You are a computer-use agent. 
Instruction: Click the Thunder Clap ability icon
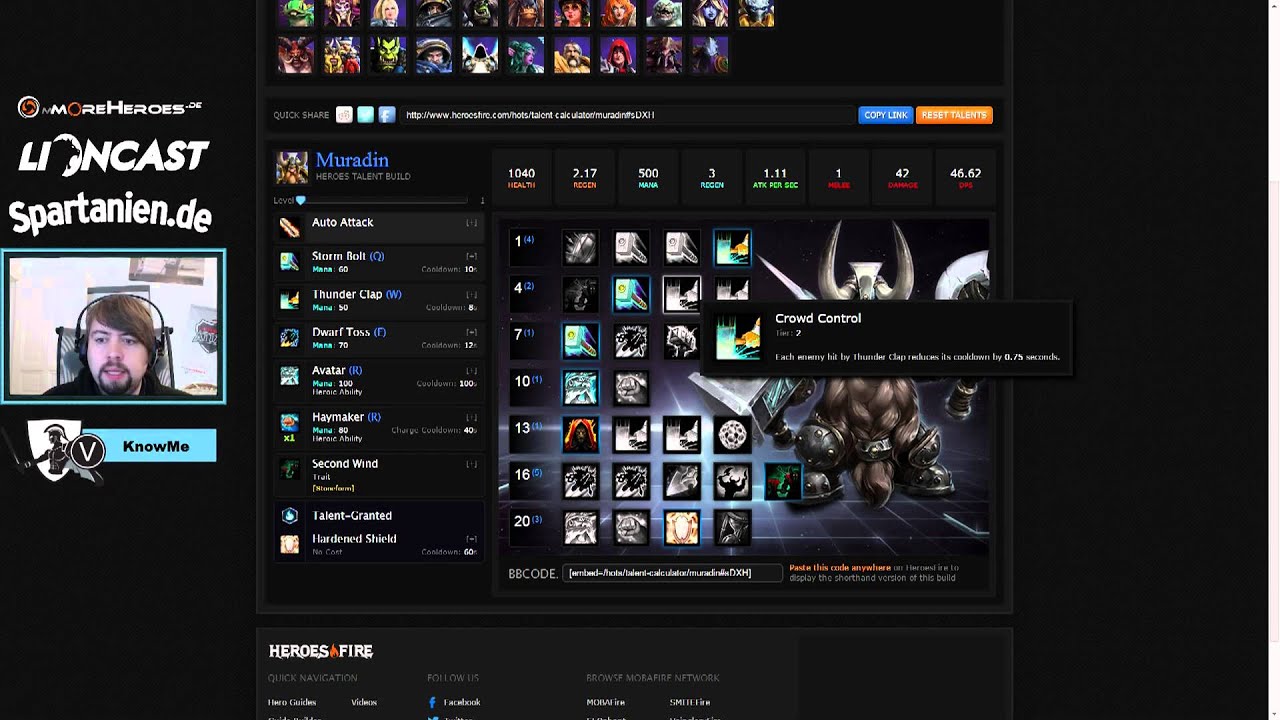pos(289,299)
